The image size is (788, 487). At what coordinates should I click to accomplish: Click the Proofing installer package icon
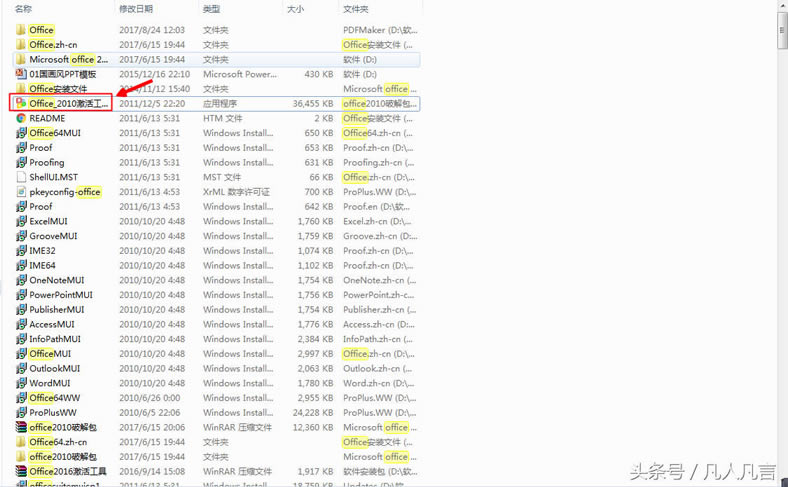(21, 162)
